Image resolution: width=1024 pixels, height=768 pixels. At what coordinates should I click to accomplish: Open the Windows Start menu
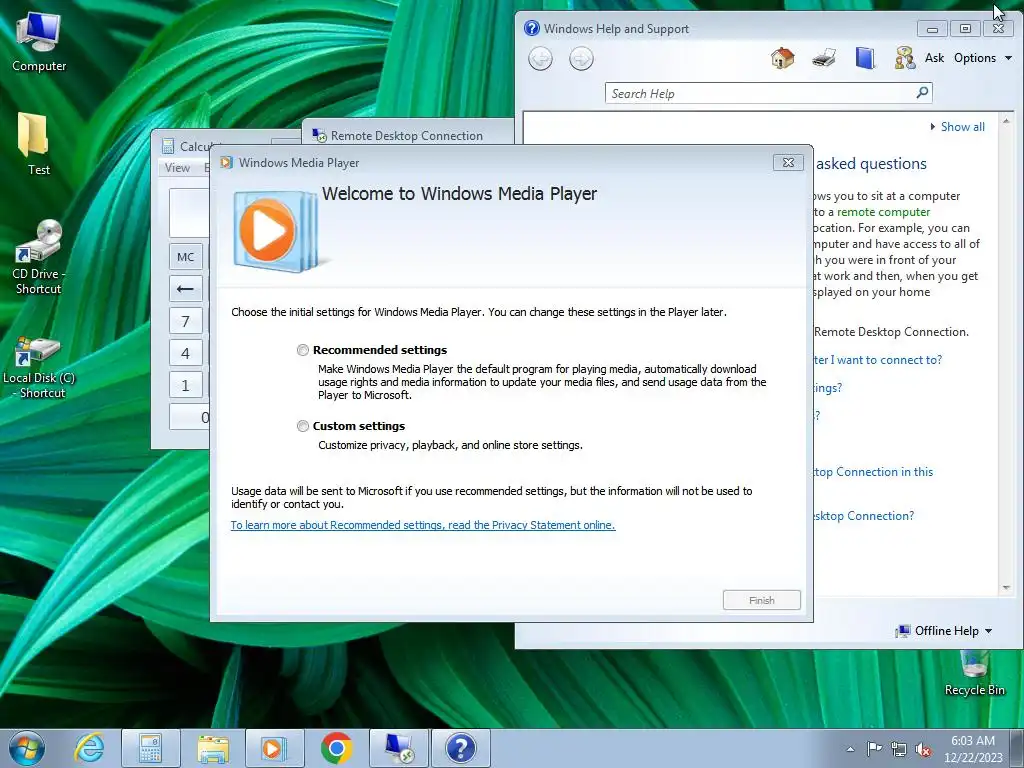[27, 748]
